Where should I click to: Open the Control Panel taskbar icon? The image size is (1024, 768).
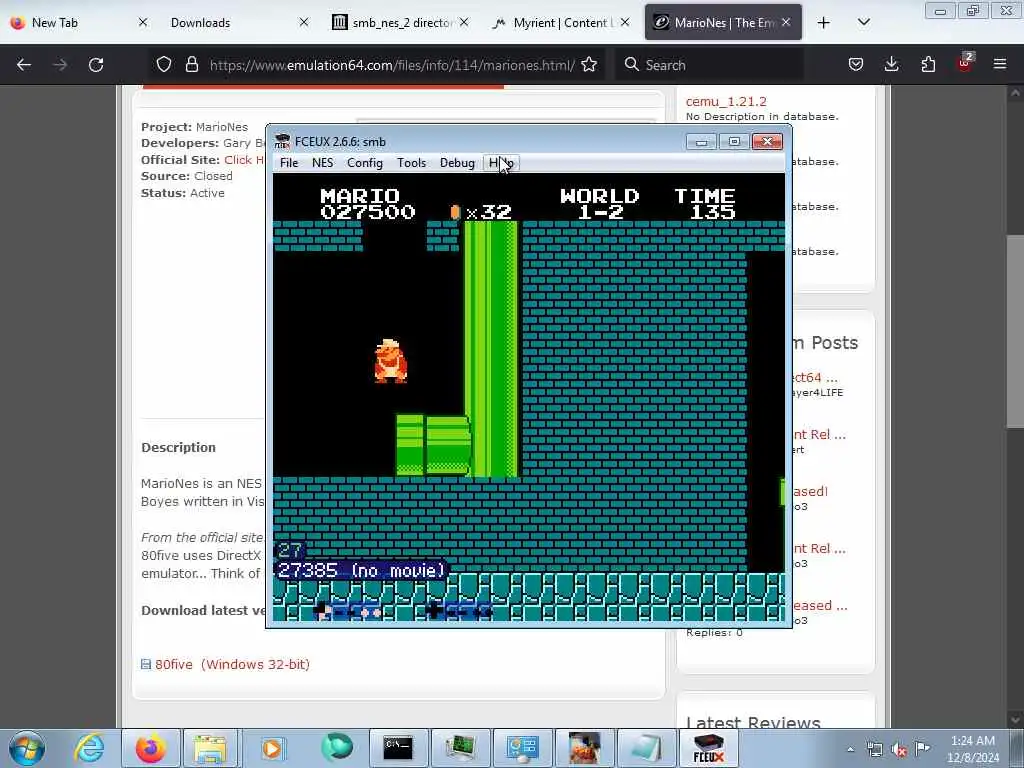(522, 748)
